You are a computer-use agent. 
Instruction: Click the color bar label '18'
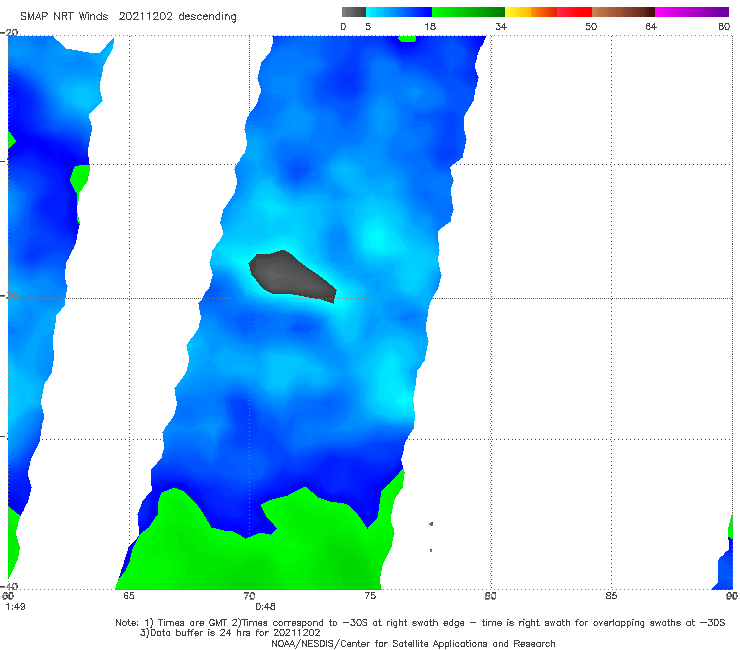(430, 26)
